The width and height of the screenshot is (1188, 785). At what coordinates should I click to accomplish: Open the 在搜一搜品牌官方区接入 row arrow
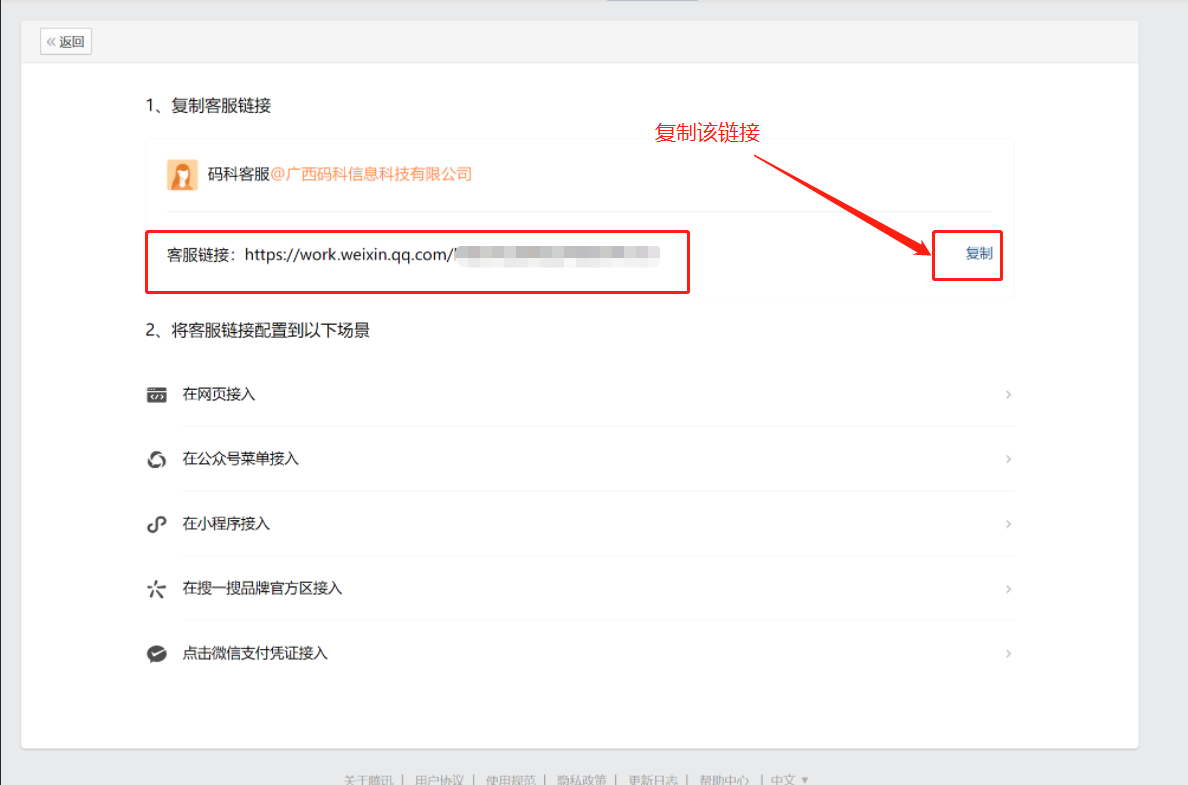click(1008, 589)
